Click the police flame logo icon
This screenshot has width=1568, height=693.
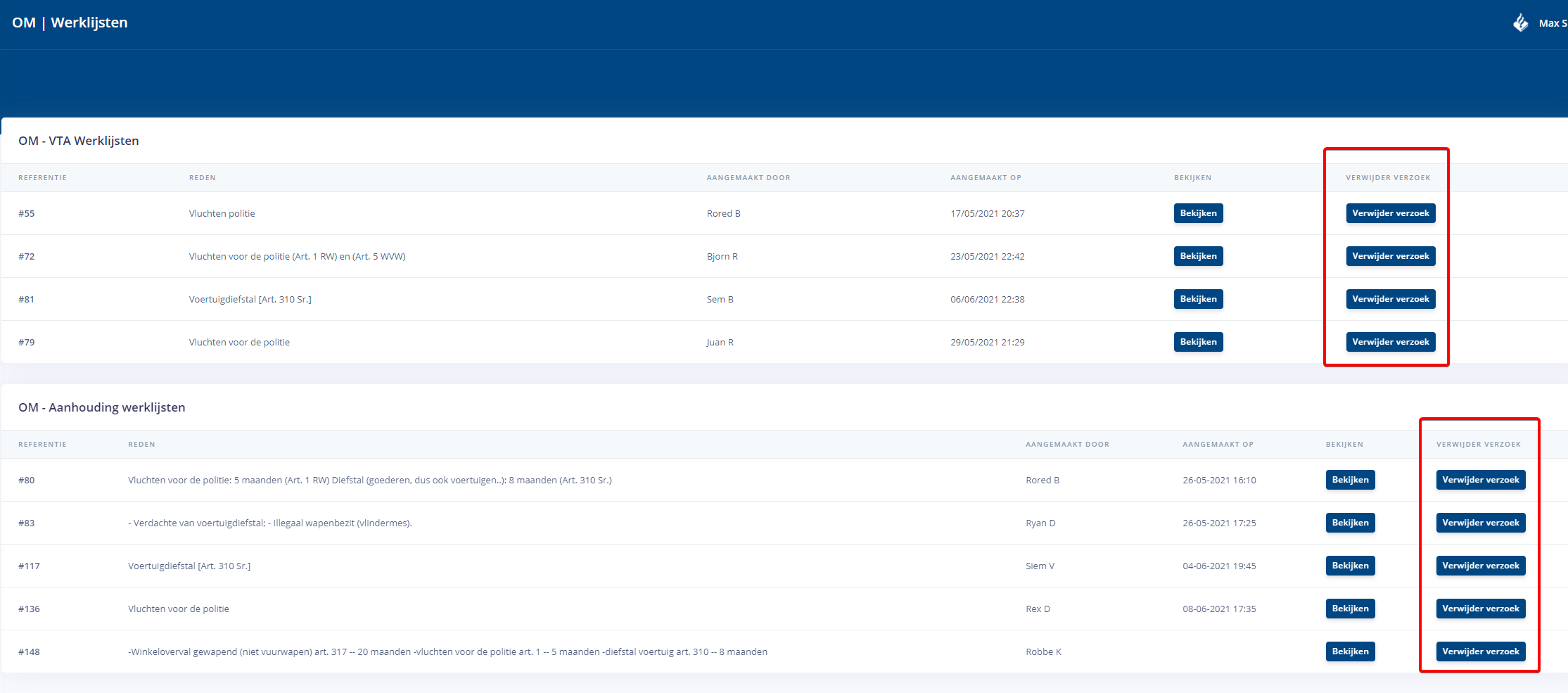click(1520, 23)
